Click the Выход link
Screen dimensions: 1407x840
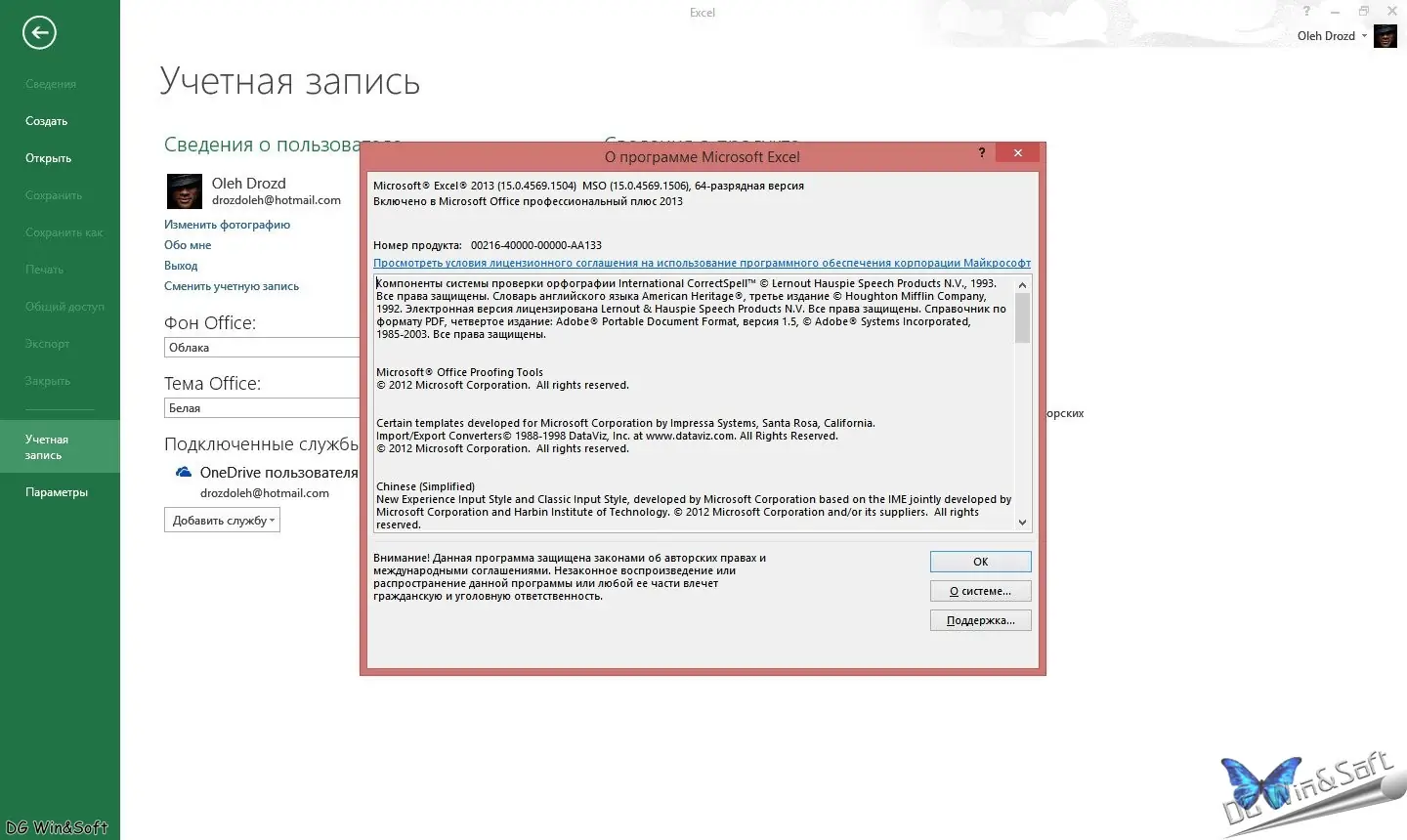(x=181, y=266)
